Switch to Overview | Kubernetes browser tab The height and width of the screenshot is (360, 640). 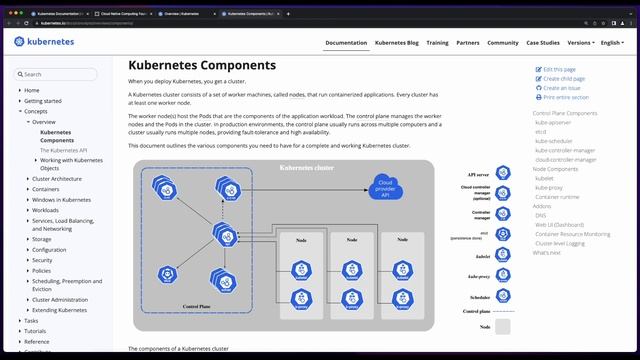point(187,13)
